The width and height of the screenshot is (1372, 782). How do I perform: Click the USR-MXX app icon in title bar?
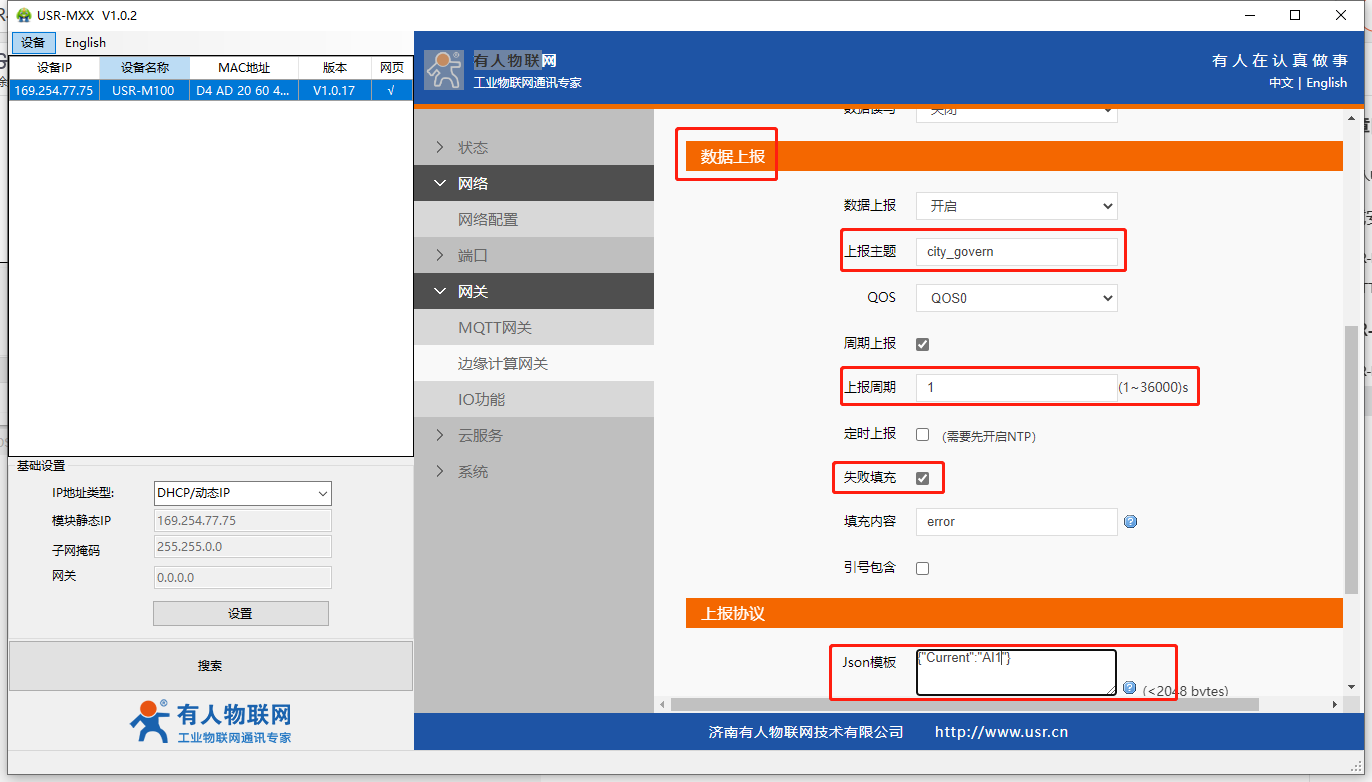pyautogui.click(x=24, y=15)
